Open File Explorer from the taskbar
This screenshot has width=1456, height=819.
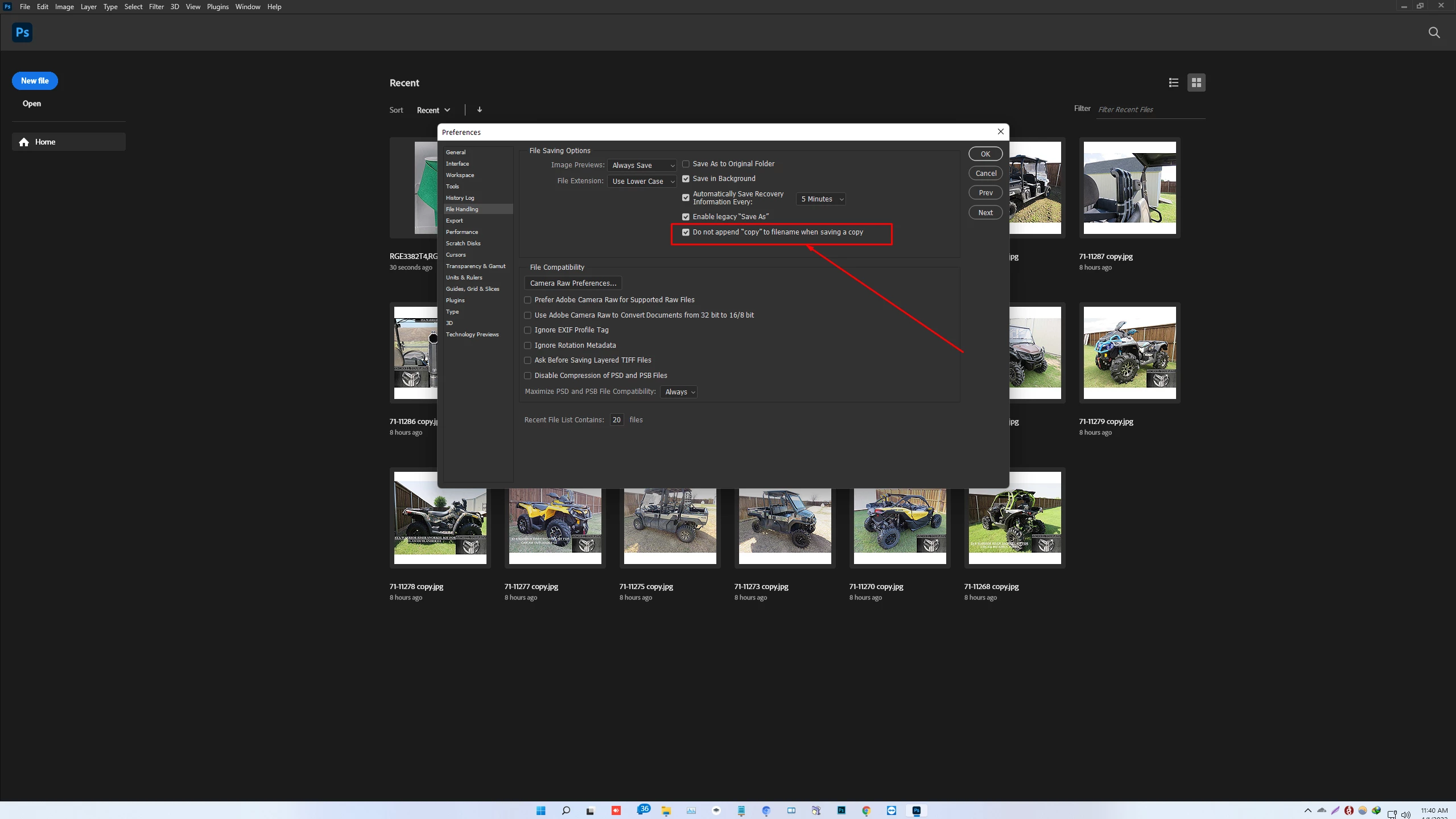[x=666, y=810]
